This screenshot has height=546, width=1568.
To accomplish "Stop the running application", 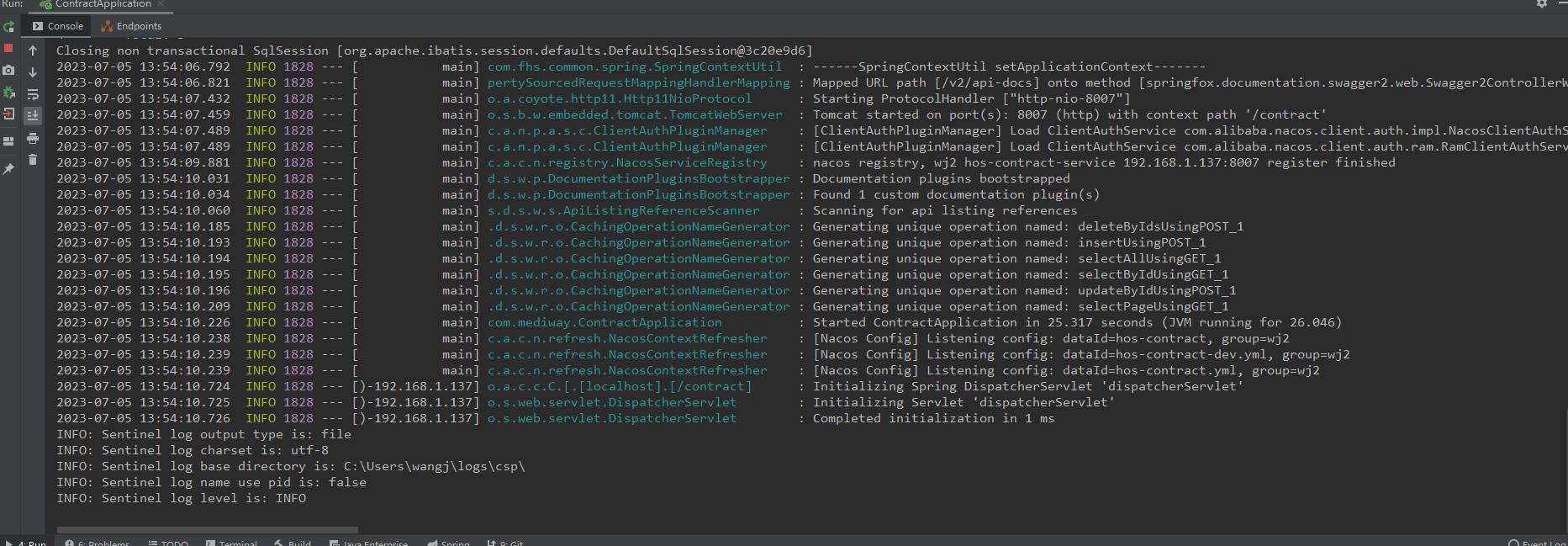I will click(8, 49).
